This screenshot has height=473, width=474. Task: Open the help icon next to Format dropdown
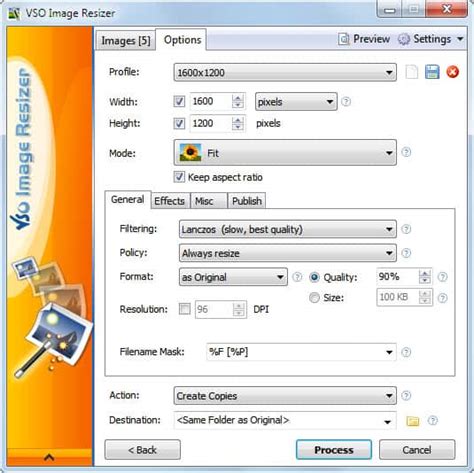[x=297, y=277]
